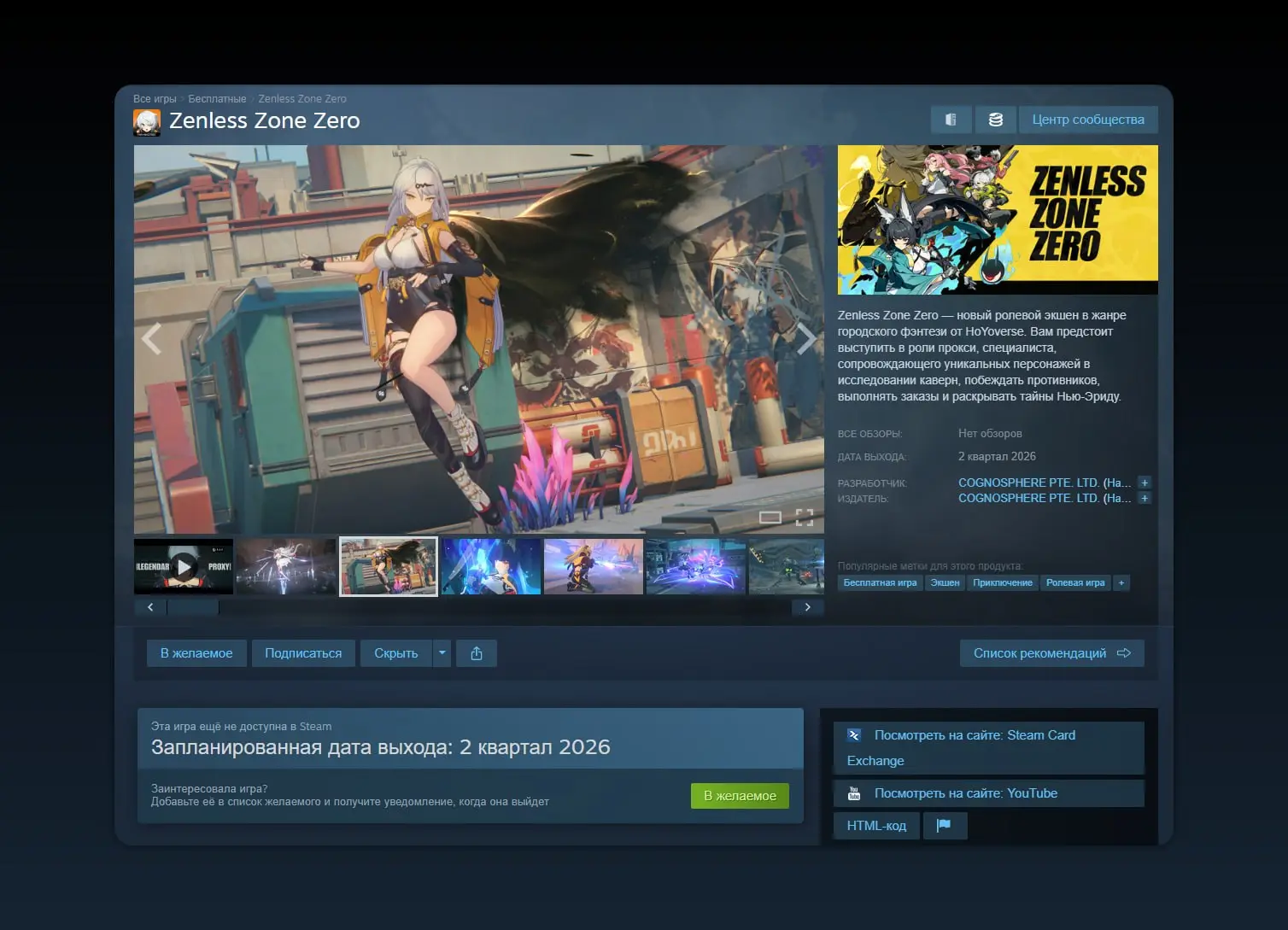Select the second thumbnail with white-haired character
1288x930 pixels.
(286, 566)
